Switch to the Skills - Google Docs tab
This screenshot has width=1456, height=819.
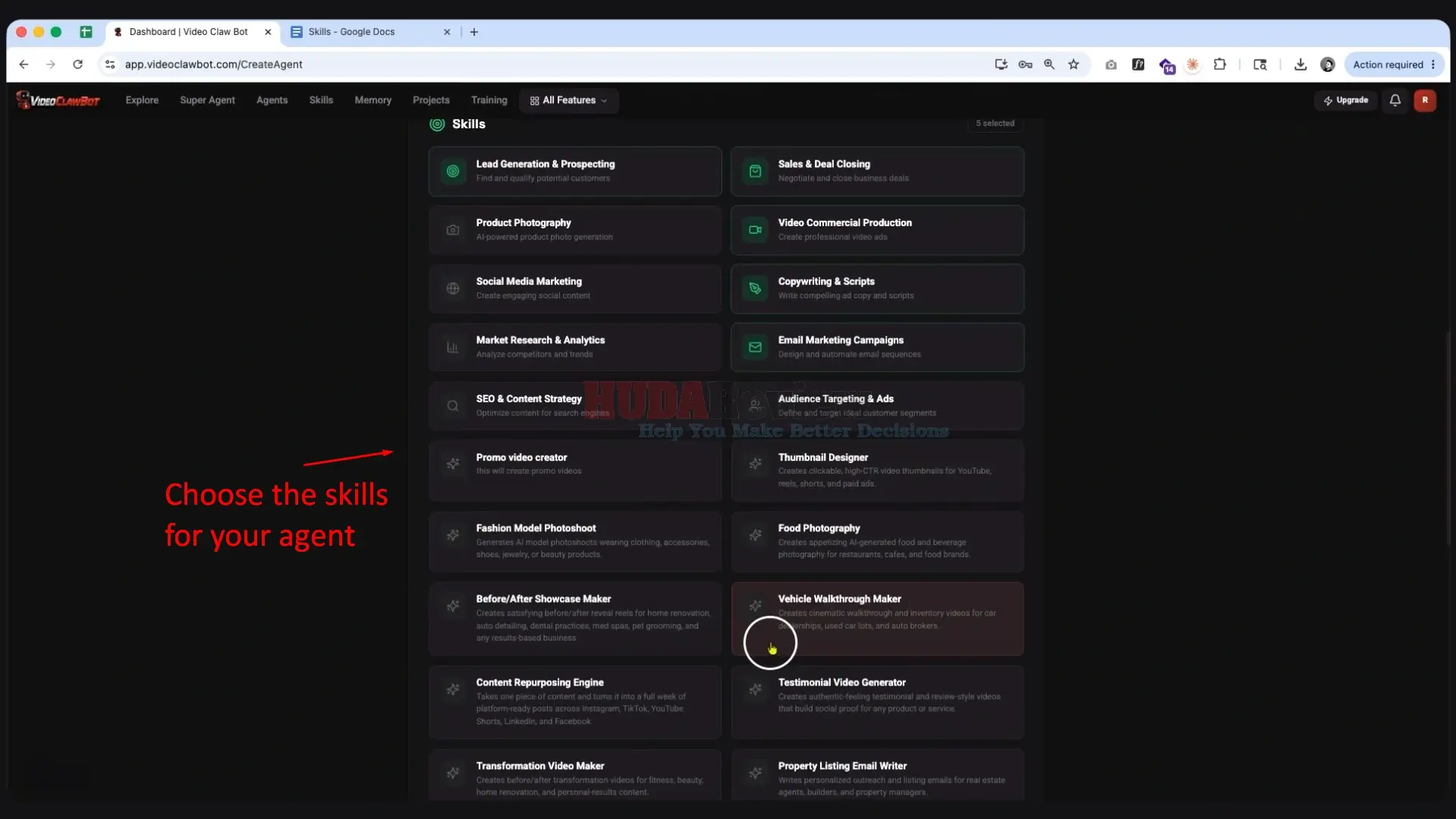[x=371, y=32]
